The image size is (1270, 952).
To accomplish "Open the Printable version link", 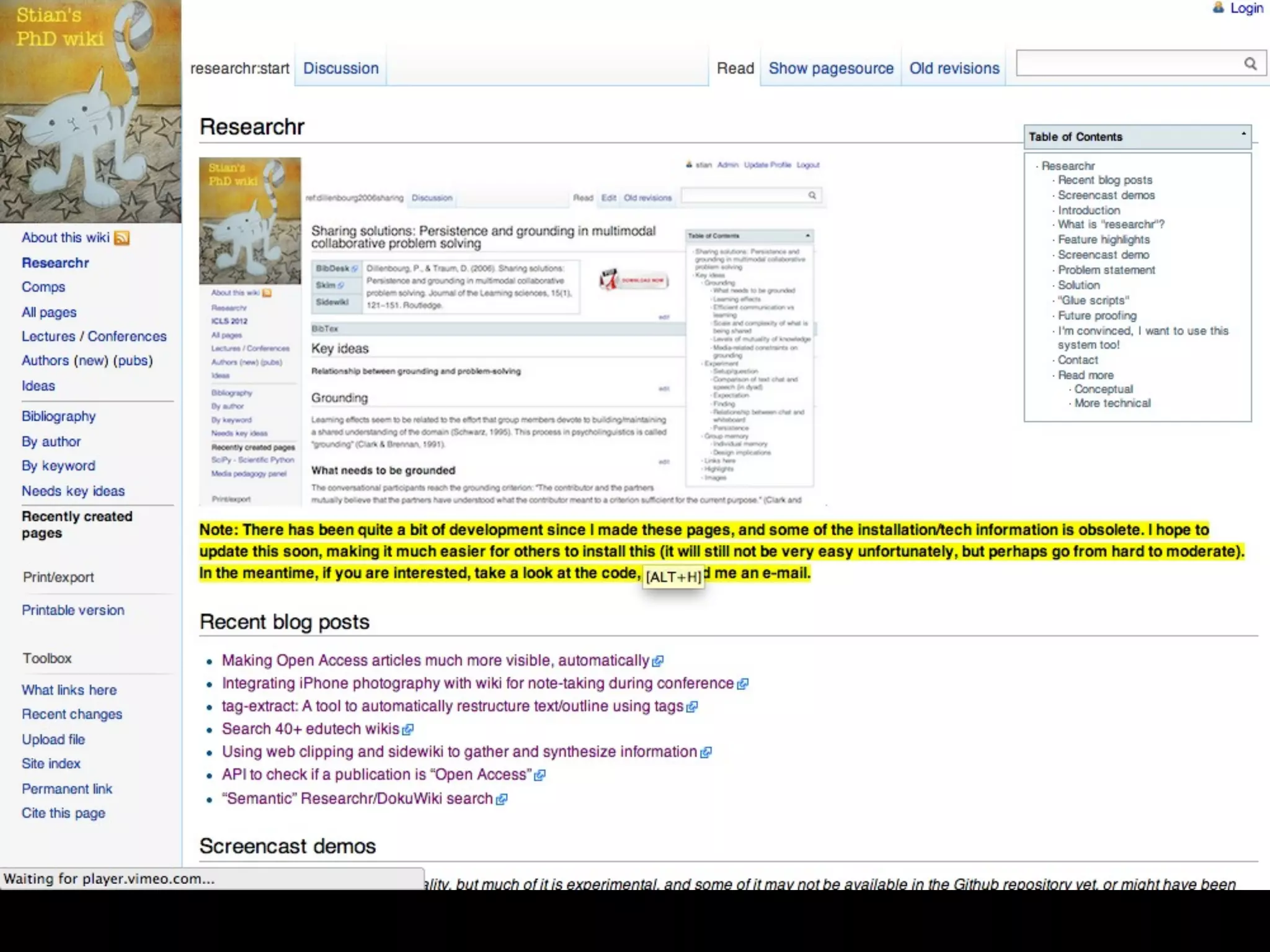I will 73,610.
